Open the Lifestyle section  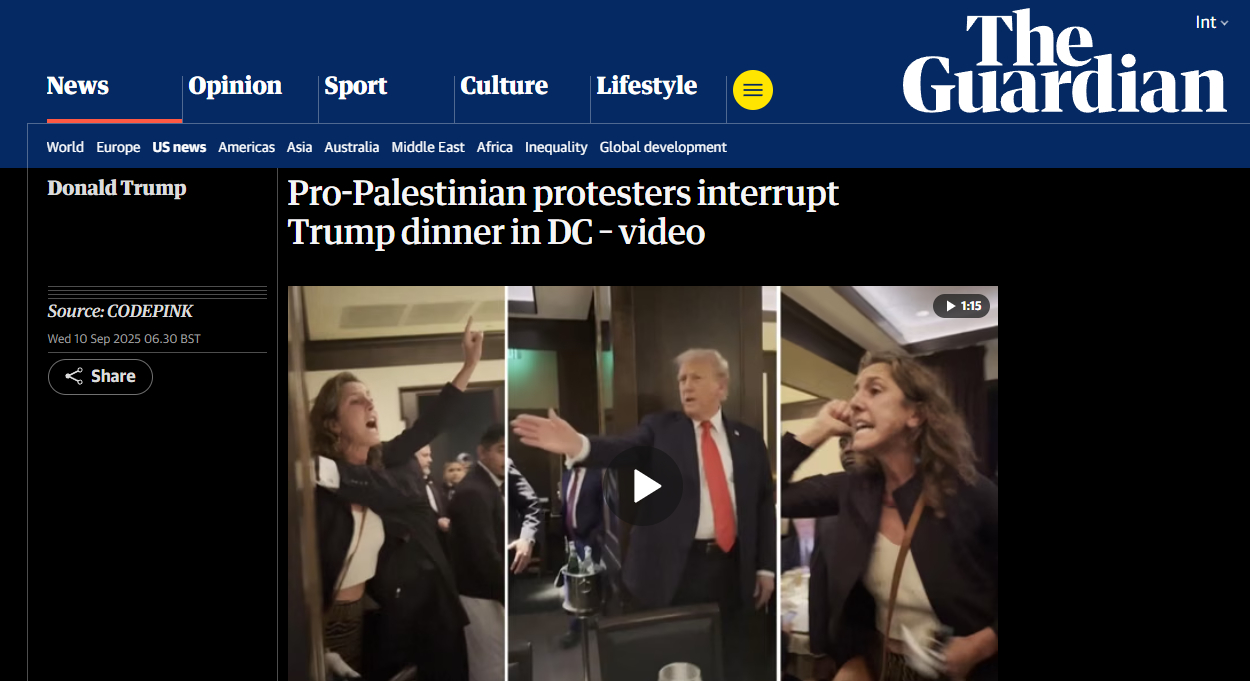click(647, 86)
